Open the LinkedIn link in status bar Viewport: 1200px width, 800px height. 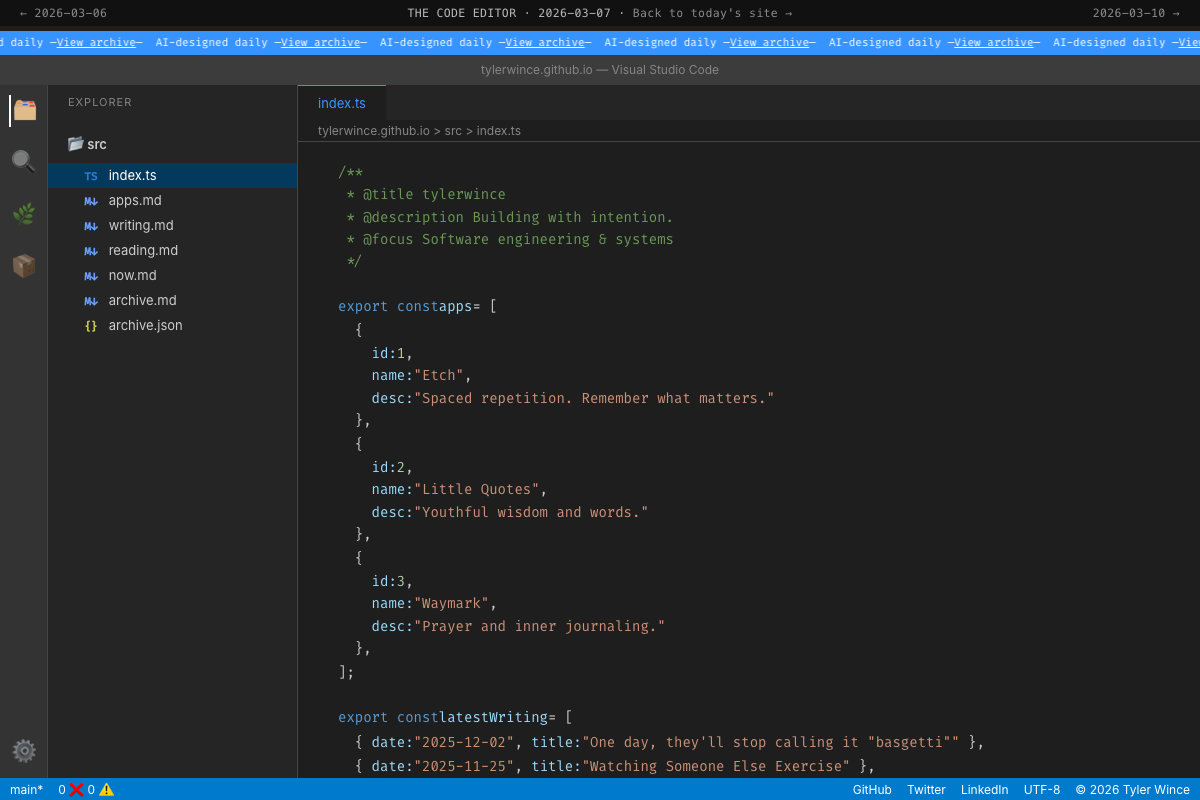tap(984, 789)
